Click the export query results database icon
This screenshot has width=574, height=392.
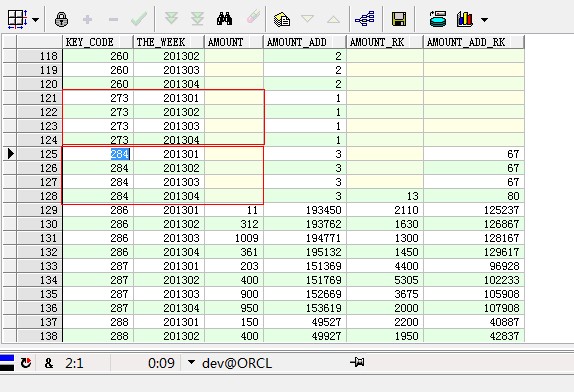point(438,19)
